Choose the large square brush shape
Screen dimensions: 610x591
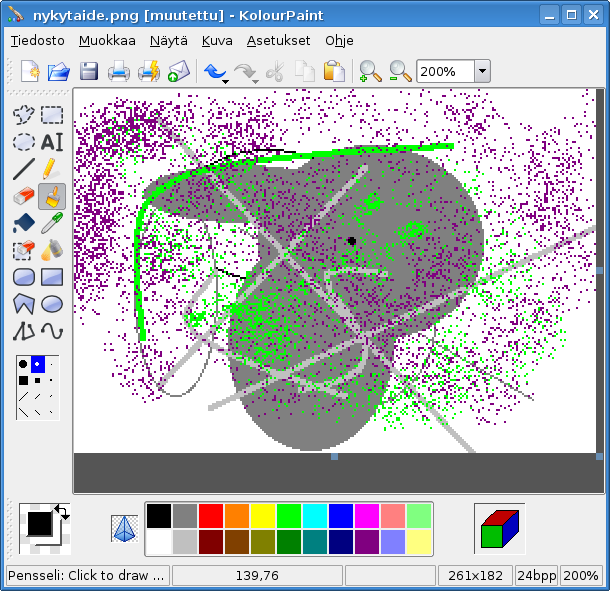(x=23, y=380)
